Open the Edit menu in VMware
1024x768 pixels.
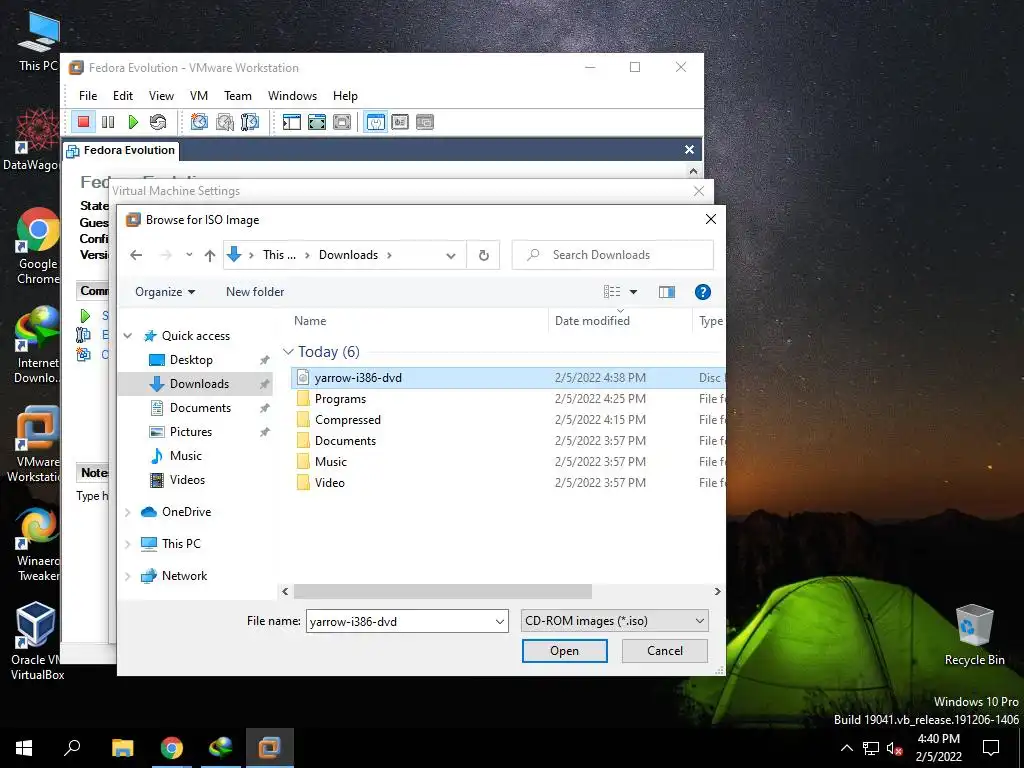click(x=123, y=96)
